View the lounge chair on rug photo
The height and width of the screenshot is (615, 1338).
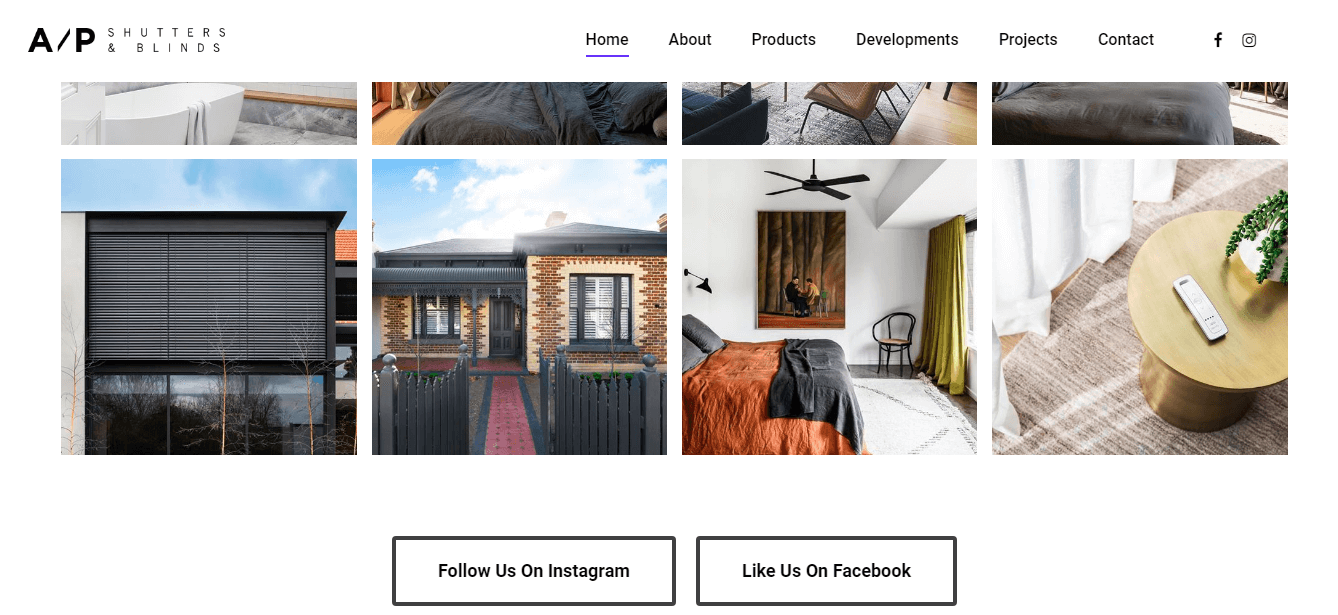829,113
